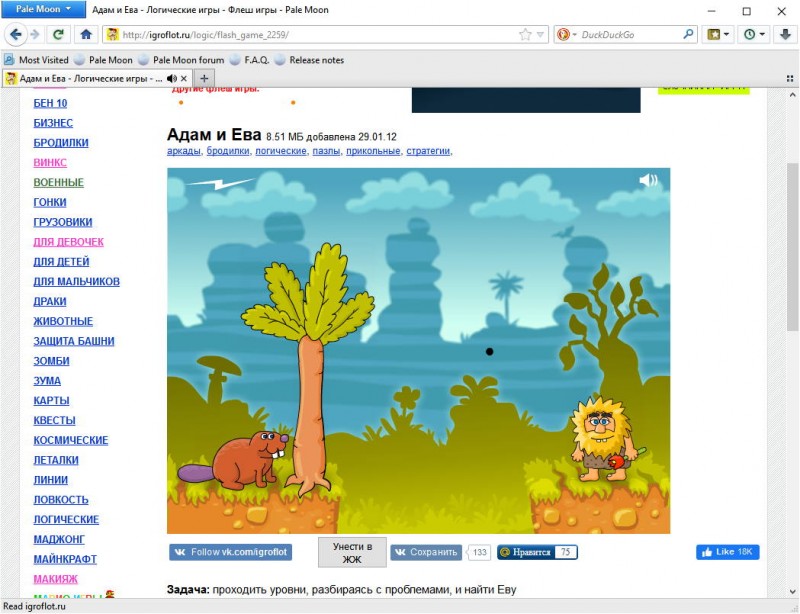800x614 pixels.
Task: Open the пазлы tag link
Action: tap(326, 151)
